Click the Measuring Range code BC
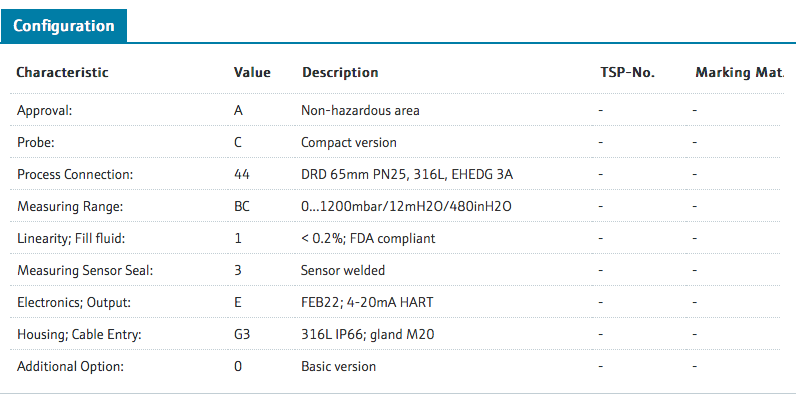 coord(242,207)
